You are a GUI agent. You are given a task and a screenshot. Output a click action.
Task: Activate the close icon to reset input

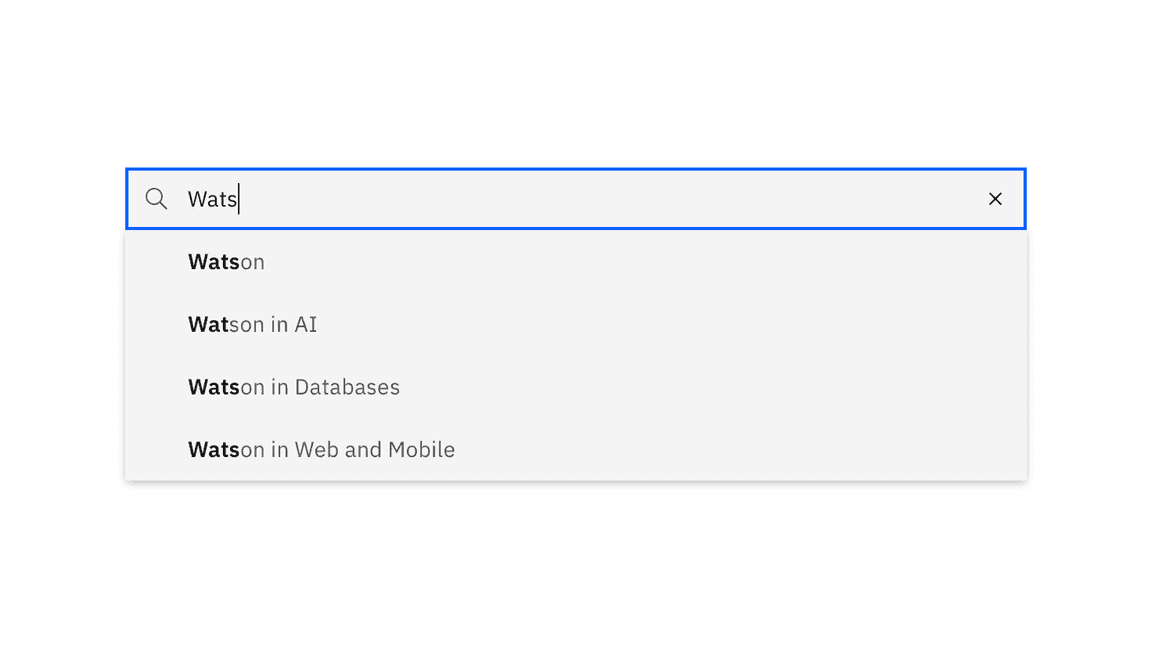(995, 198)
